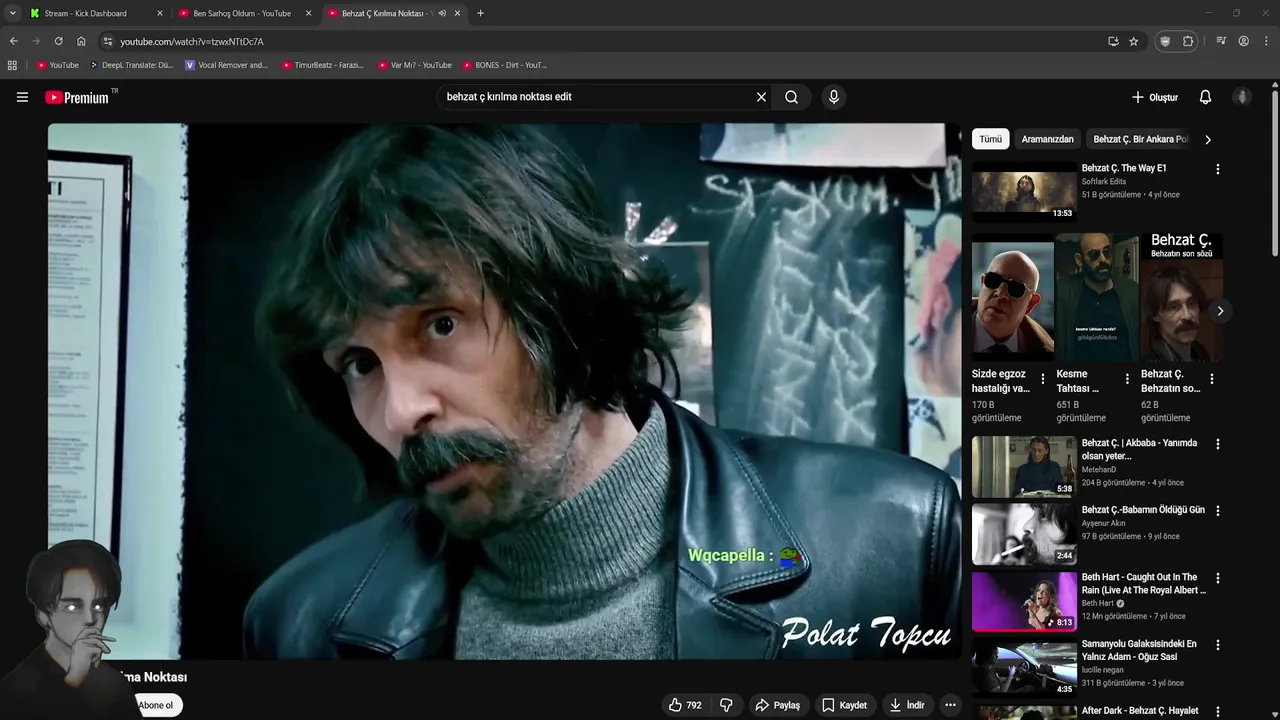Open browser extensions puzzle icon

[x=1188, y=41]
